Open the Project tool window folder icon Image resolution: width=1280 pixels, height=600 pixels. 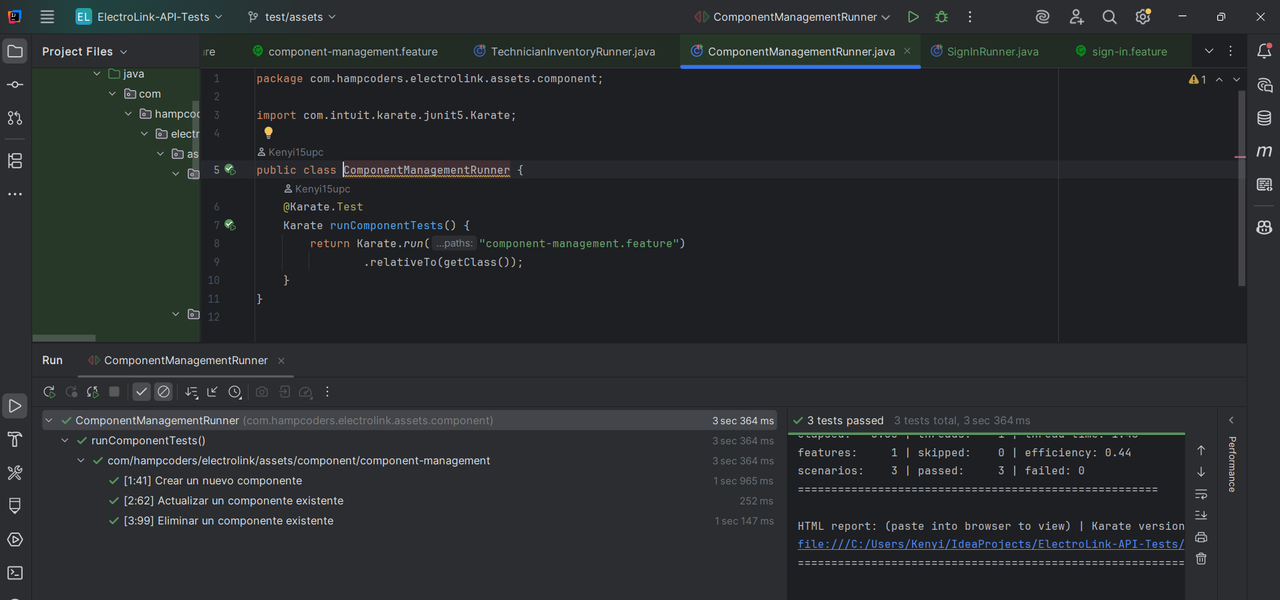tap(15, 51)
